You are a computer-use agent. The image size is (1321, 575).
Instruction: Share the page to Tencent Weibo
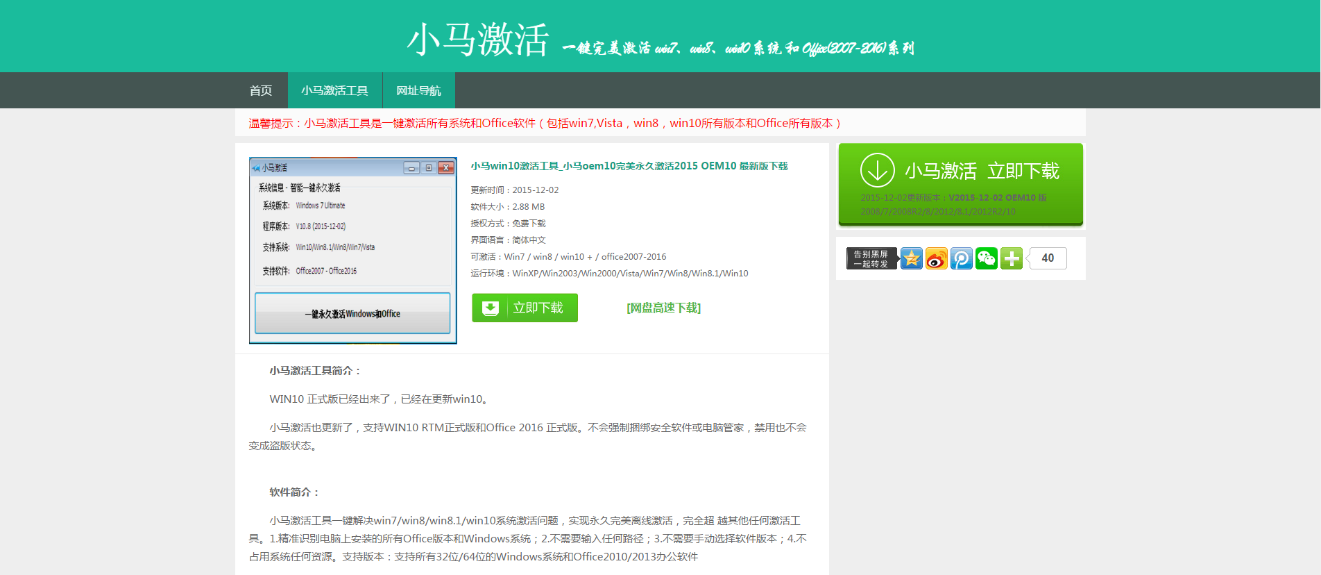tap(961, 258)
